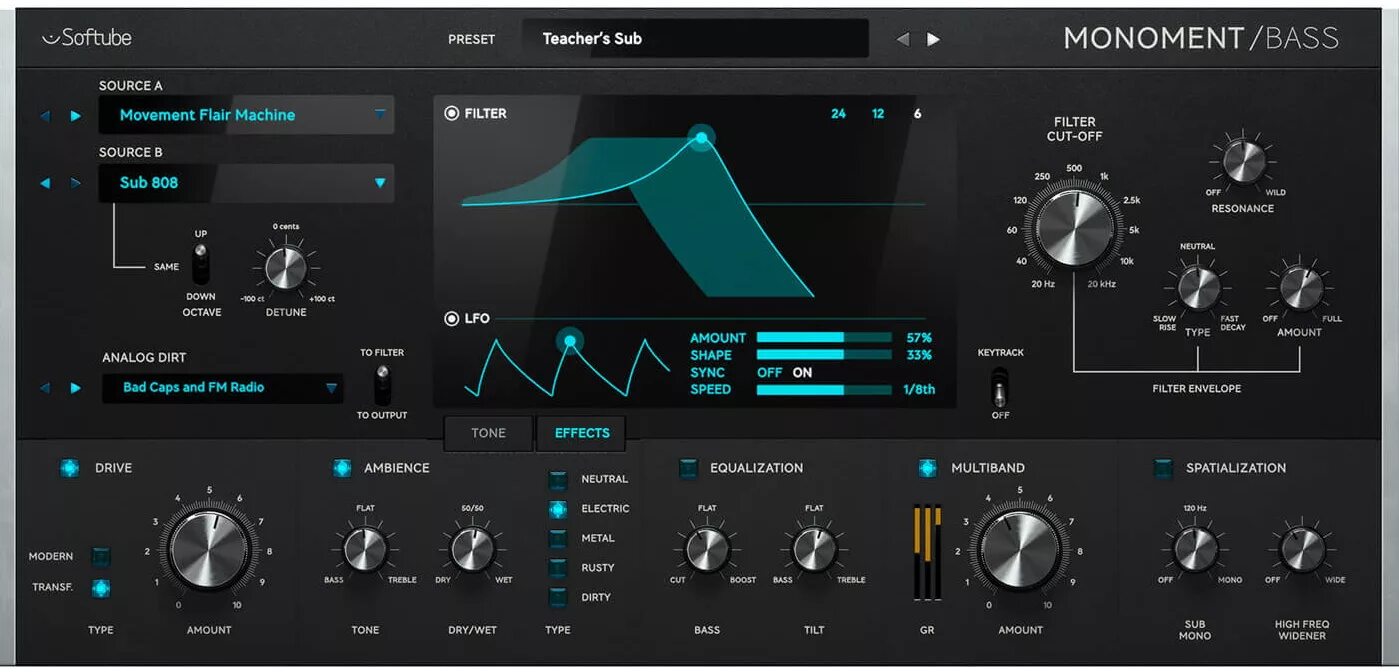The width and height of the screenshot is (1399, 672).
Task: Click the Teacher's Sub preset name field
Action: click(x=695, y=39)
